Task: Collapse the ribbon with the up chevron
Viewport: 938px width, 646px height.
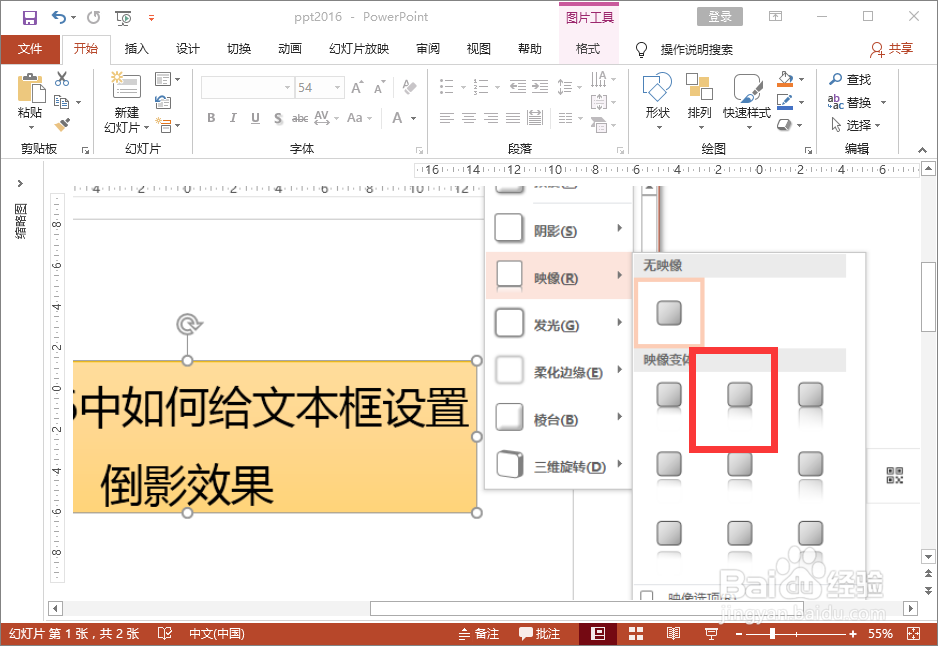Action: tap(922, 150)
